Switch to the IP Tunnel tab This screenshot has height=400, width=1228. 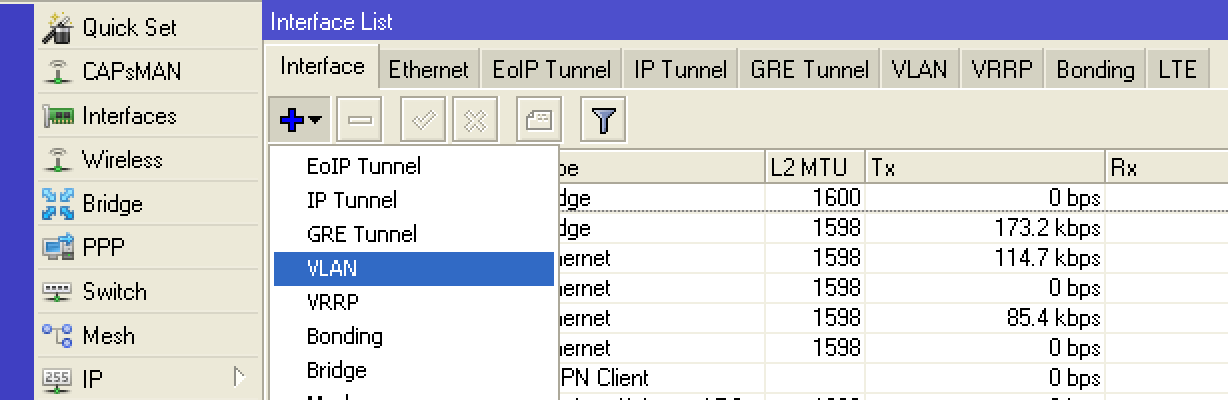tap(680, 70)
